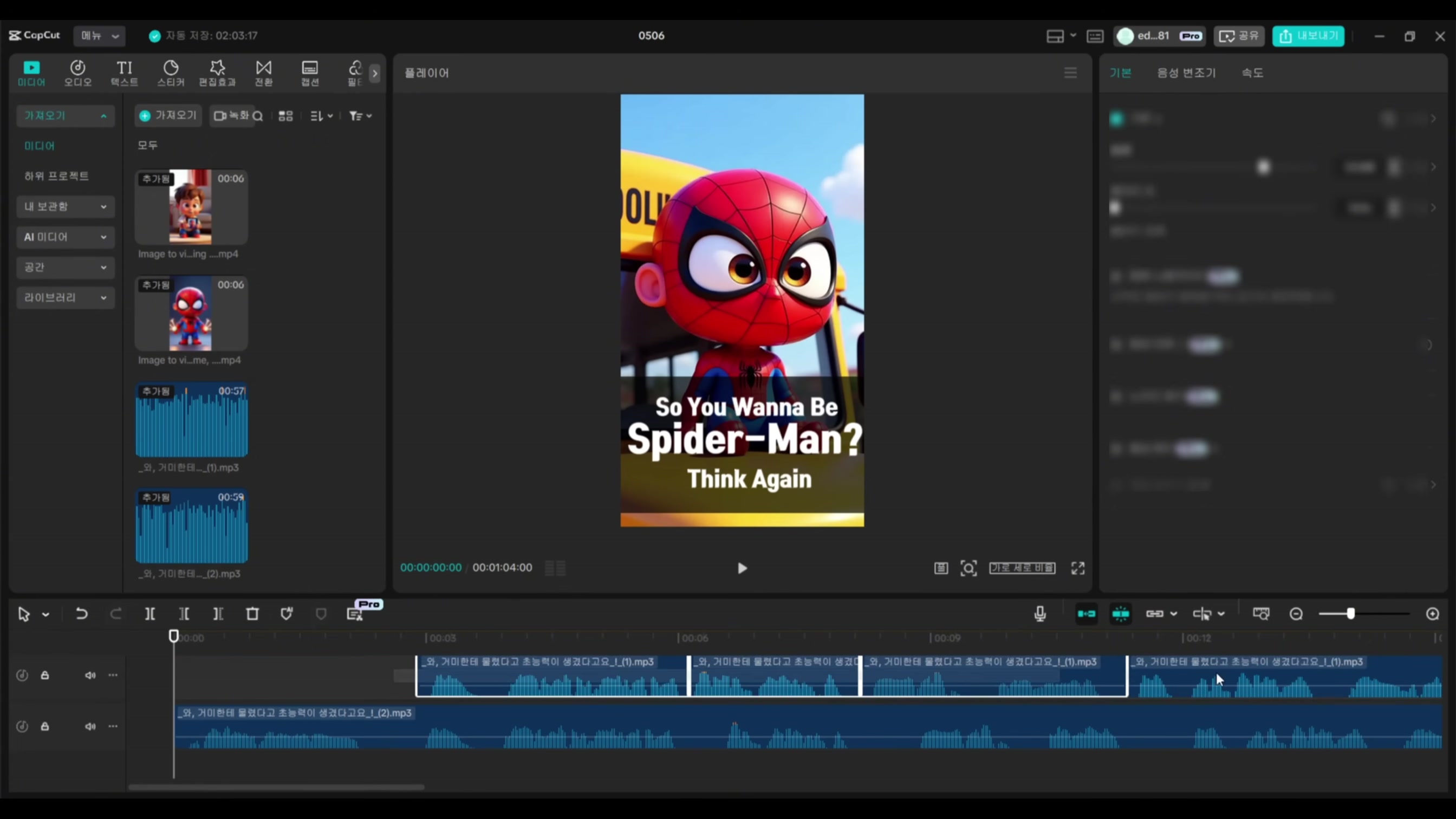
Task: Toggle the preview axis icon
Action: pos(1202,614)
